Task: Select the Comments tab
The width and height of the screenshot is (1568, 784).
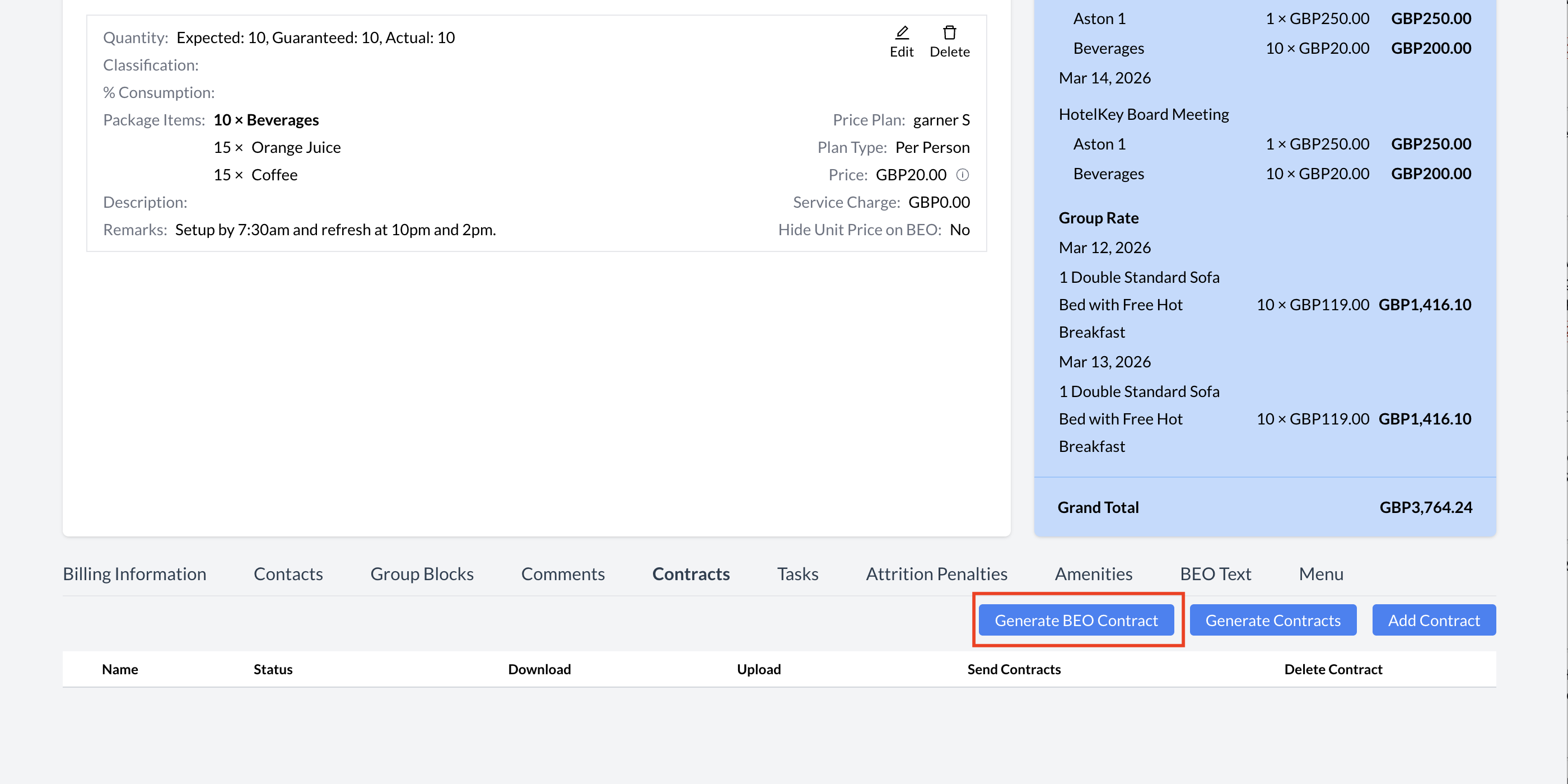Action: tap(562, 573)
